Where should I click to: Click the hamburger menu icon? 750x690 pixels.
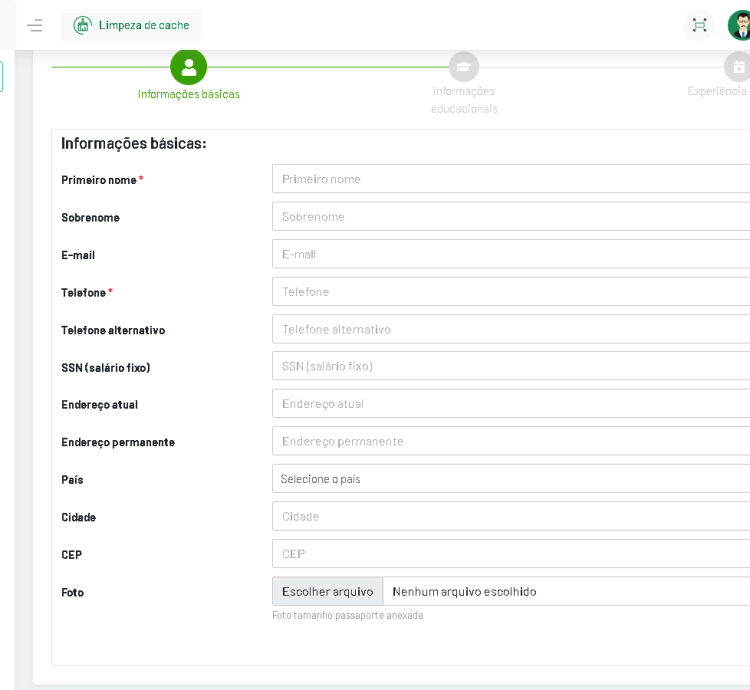pos(35,25)
